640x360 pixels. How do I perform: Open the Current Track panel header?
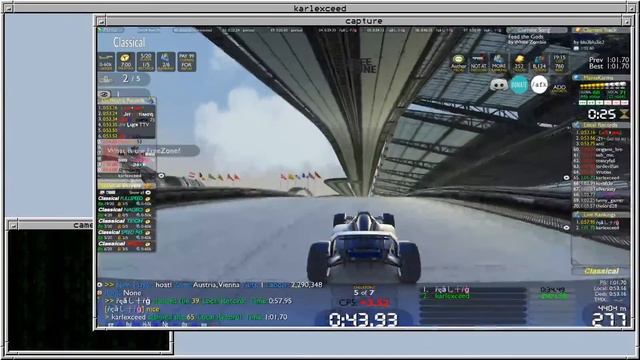coord(600,30)
